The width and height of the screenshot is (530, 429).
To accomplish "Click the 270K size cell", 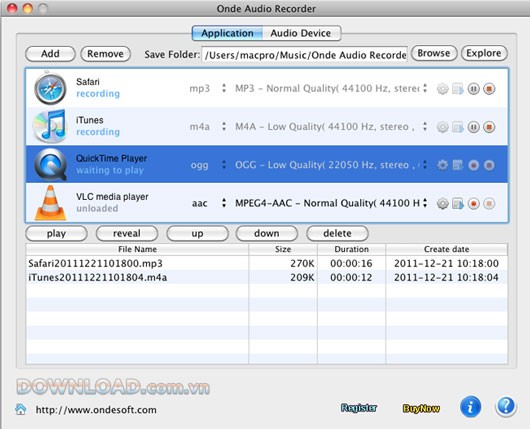I will coord(302,263).
